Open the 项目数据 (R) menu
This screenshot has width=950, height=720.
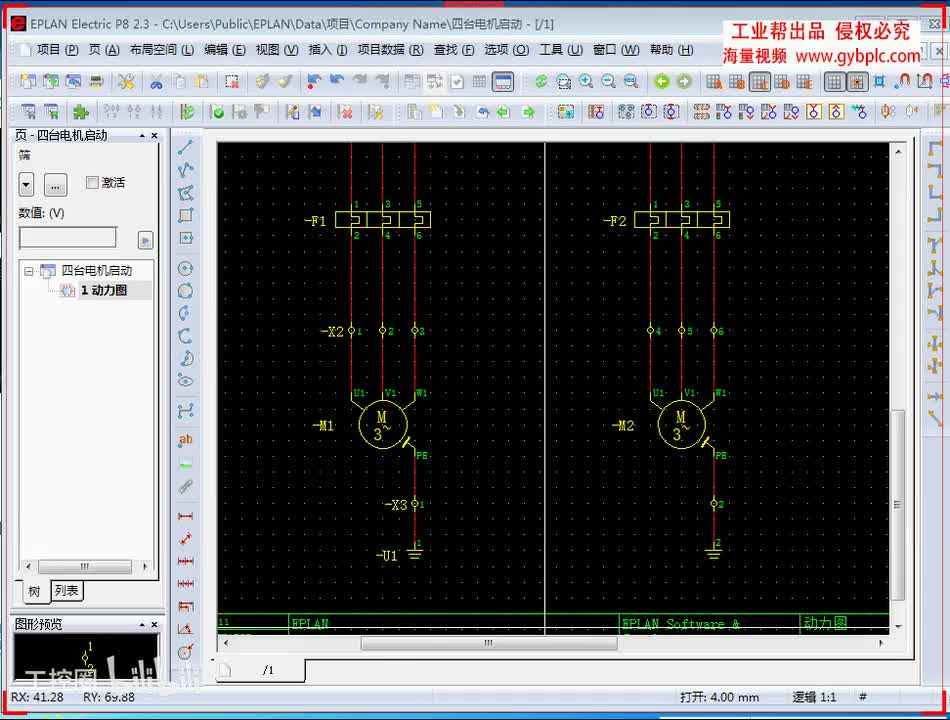(390, 50)
